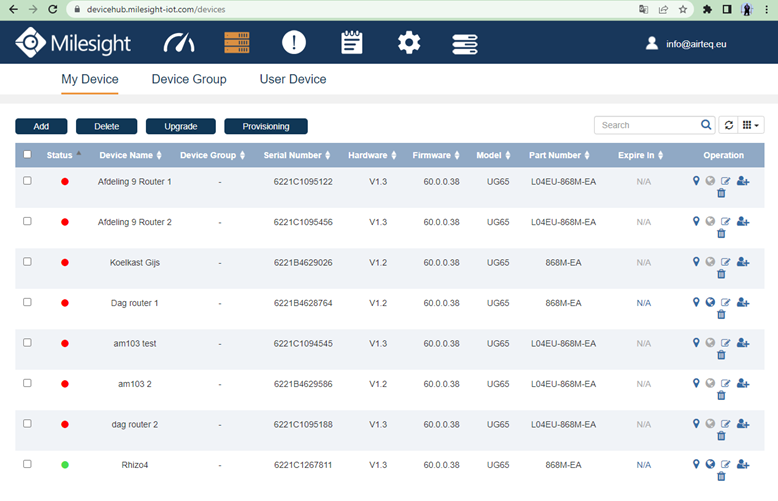The height and width of the screenshot is (501, 778).
Task: Click the Milesight logo
Action: click(x=73, y=43)
